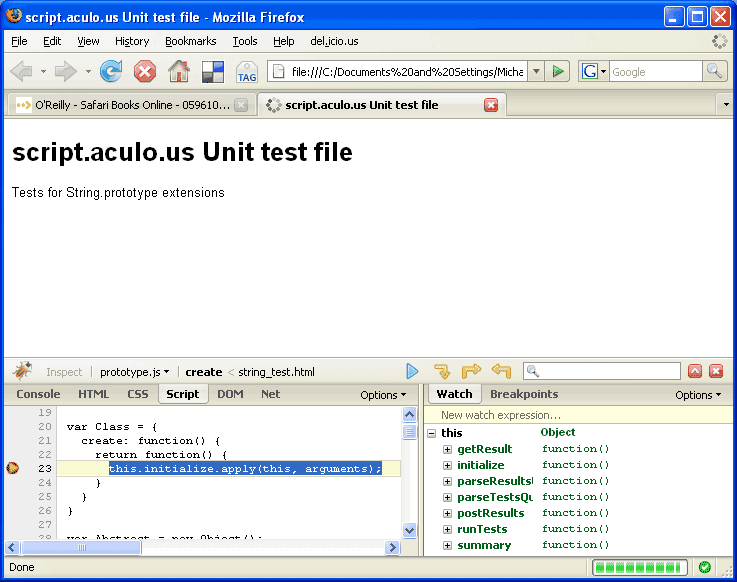Expand the initialize property

click(447, 465)
